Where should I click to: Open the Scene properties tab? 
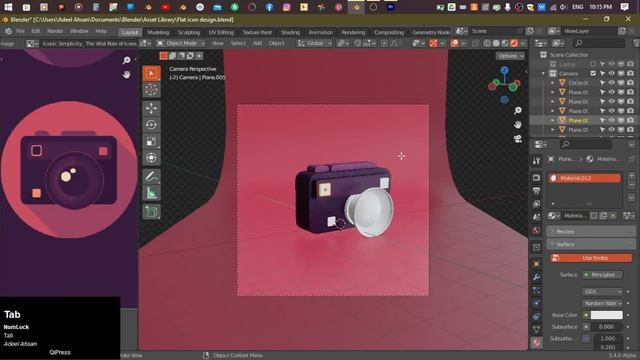tap(536, 217)
